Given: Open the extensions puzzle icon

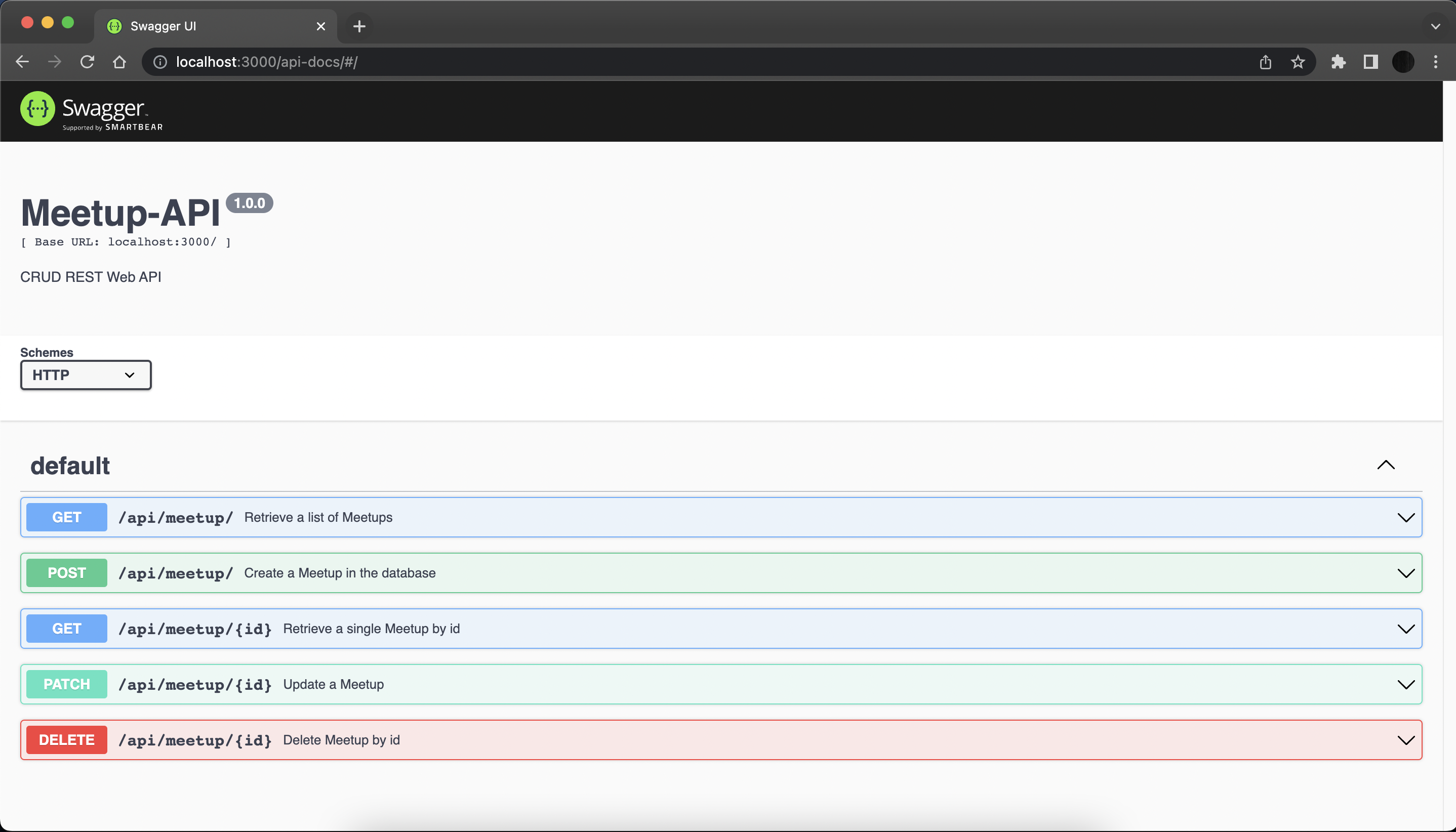Looking at the screenshot, I should pos(1338,62).
